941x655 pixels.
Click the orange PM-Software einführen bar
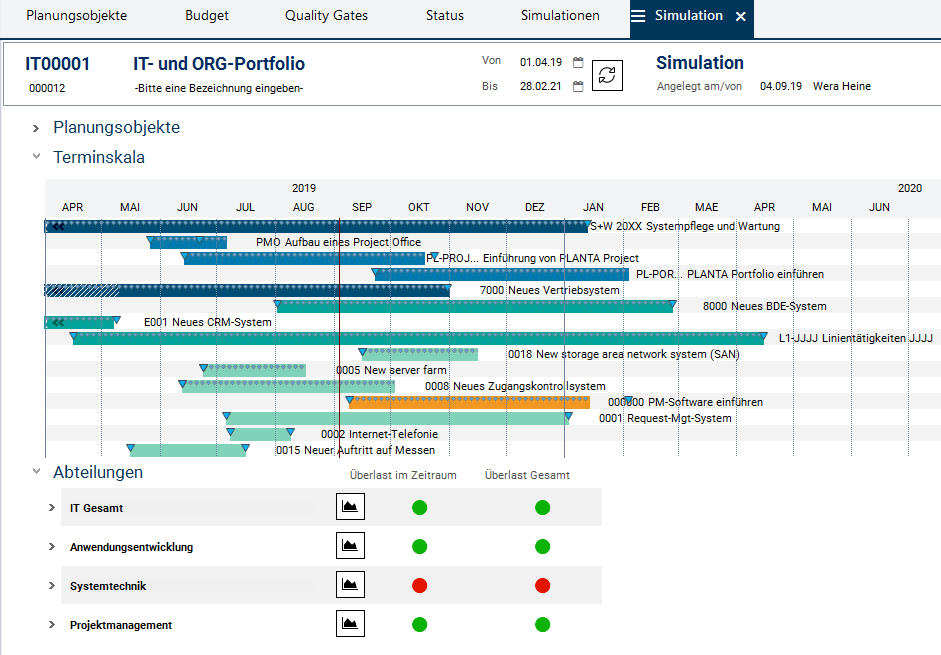[468, 402]
